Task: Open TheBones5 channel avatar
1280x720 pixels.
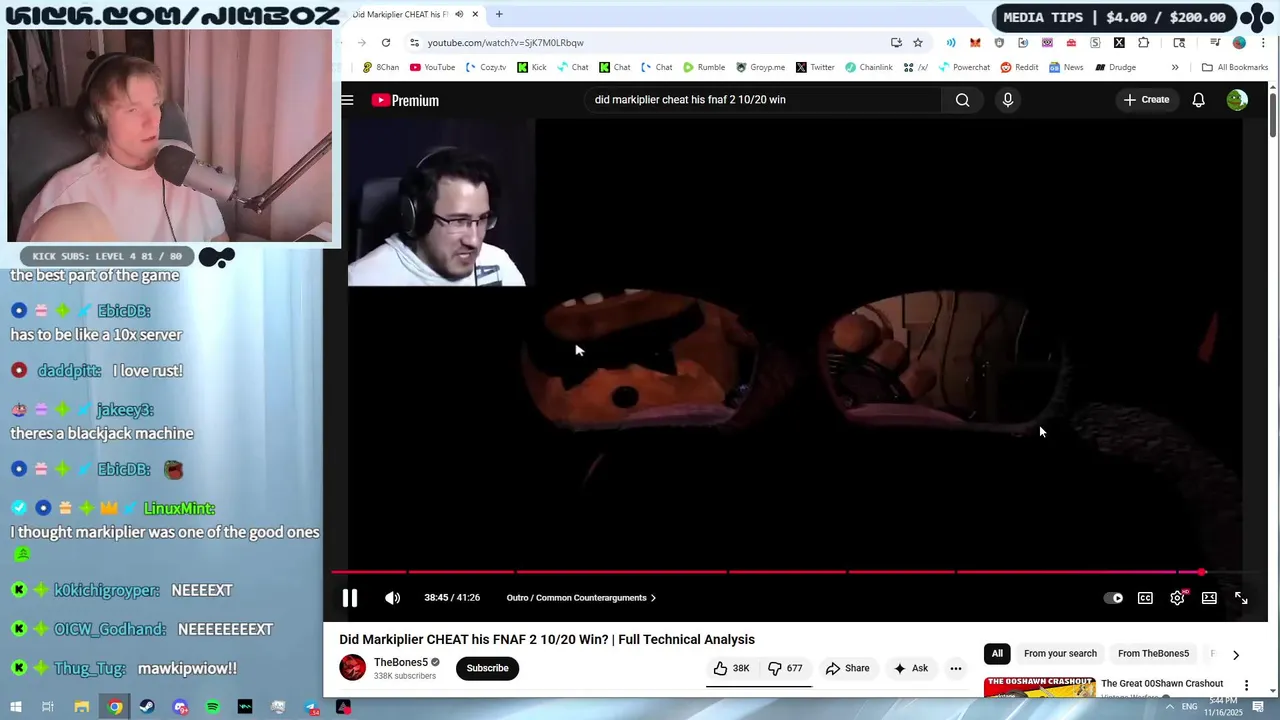Action: (x=353, y=667)
